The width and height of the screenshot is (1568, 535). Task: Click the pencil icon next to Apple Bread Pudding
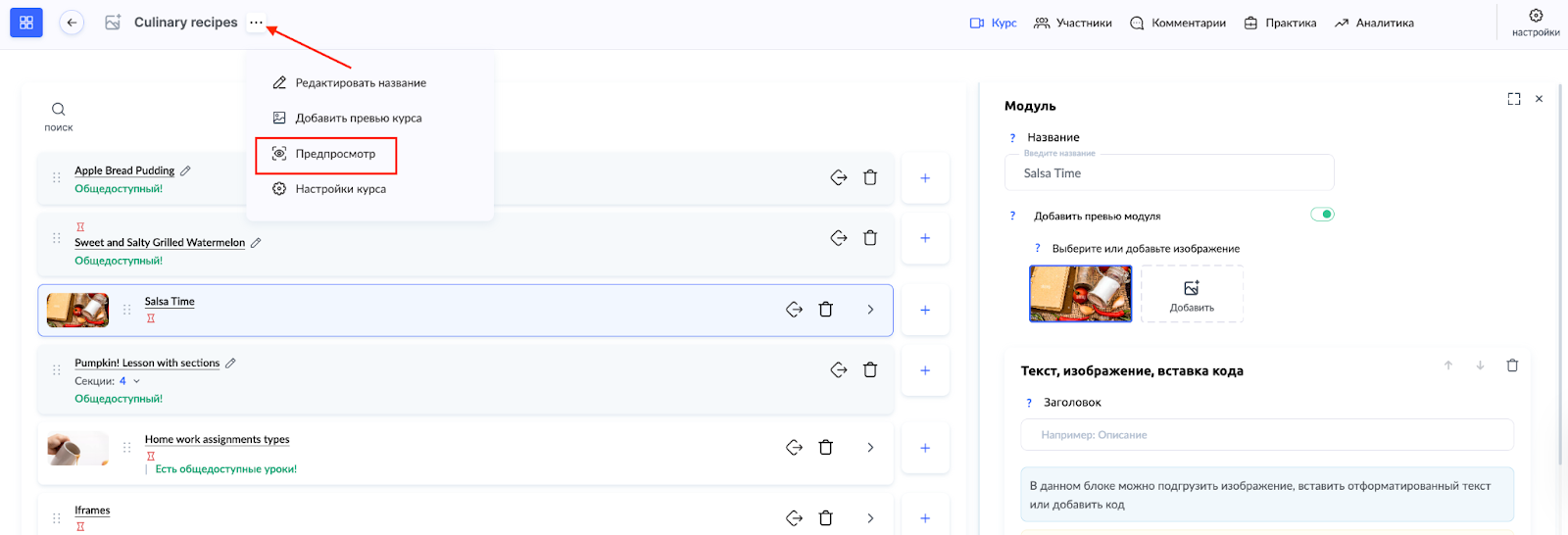185,170
